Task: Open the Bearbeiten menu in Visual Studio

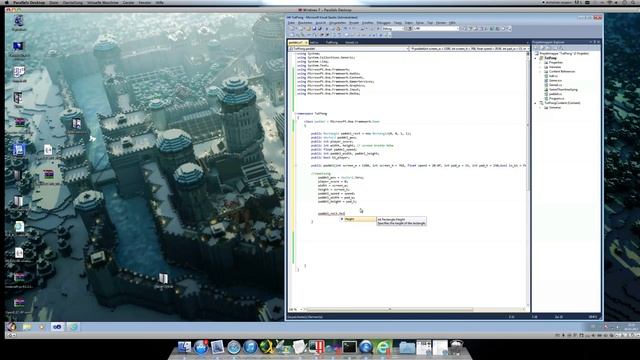Action: 305,23
